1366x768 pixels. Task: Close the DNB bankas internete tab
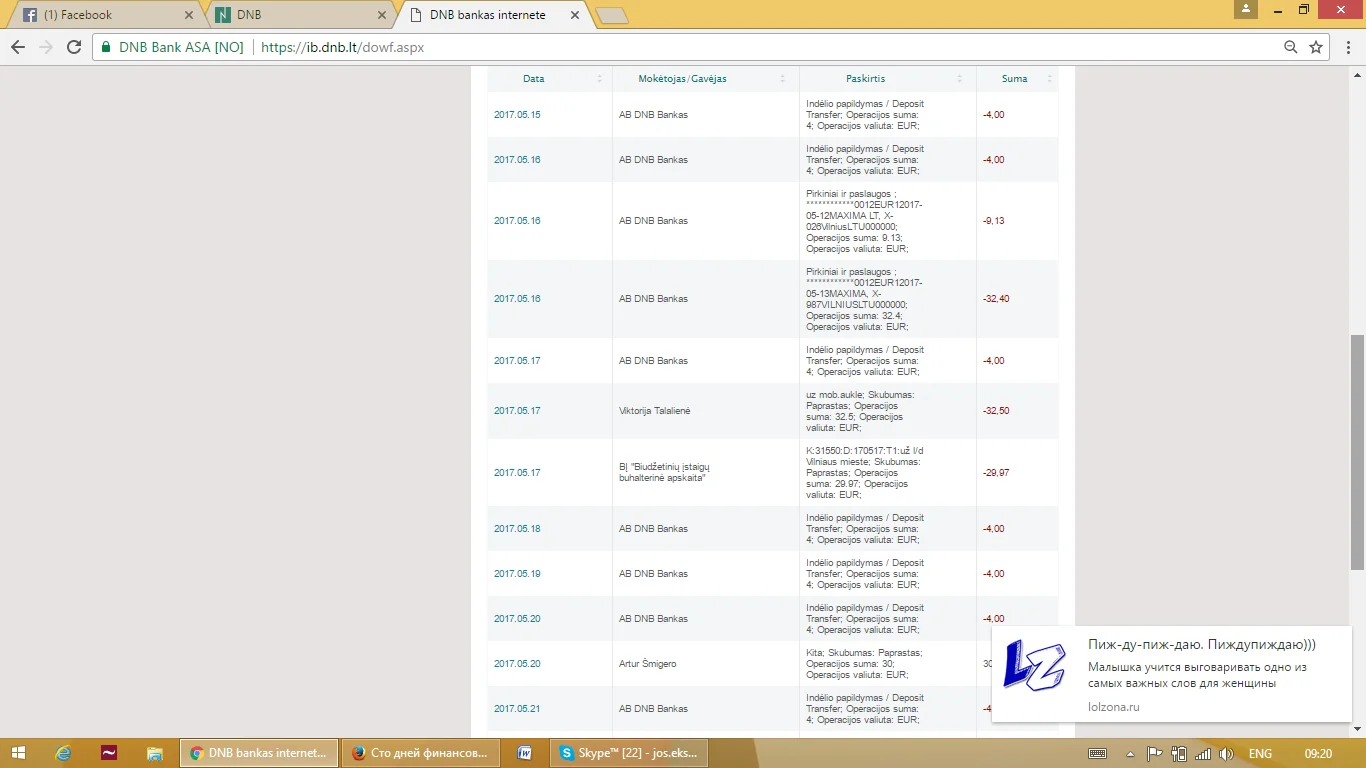point(574,15)
